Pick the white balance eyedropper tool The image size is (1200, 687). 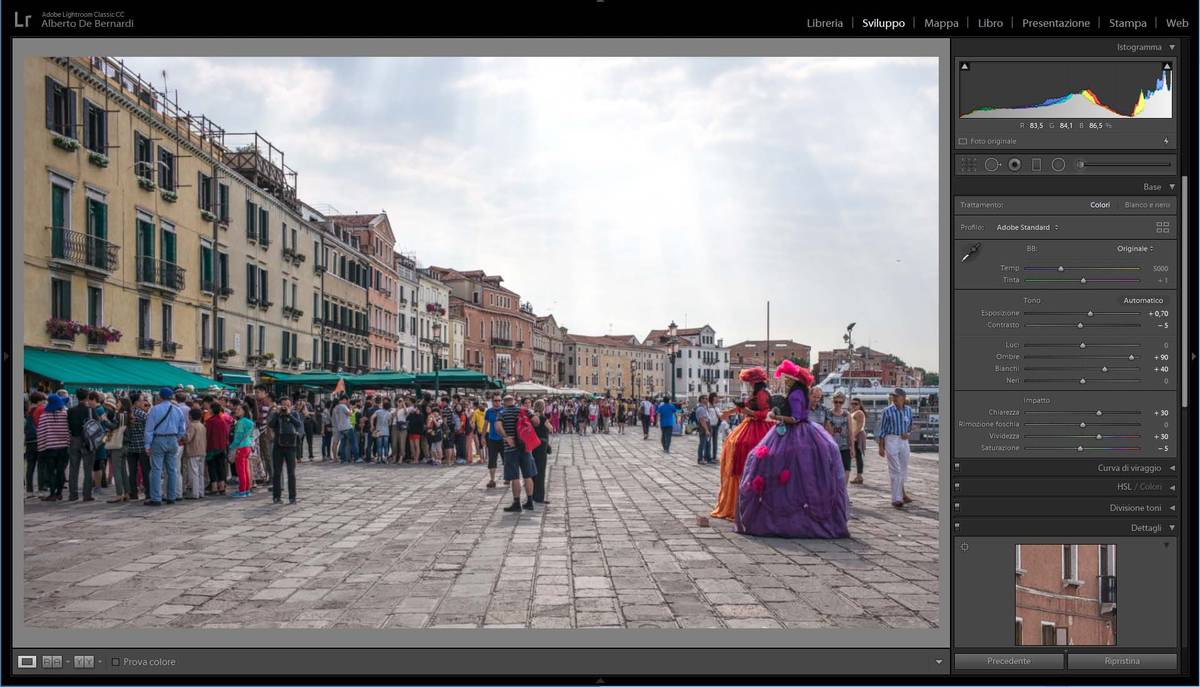click(971, 254)
